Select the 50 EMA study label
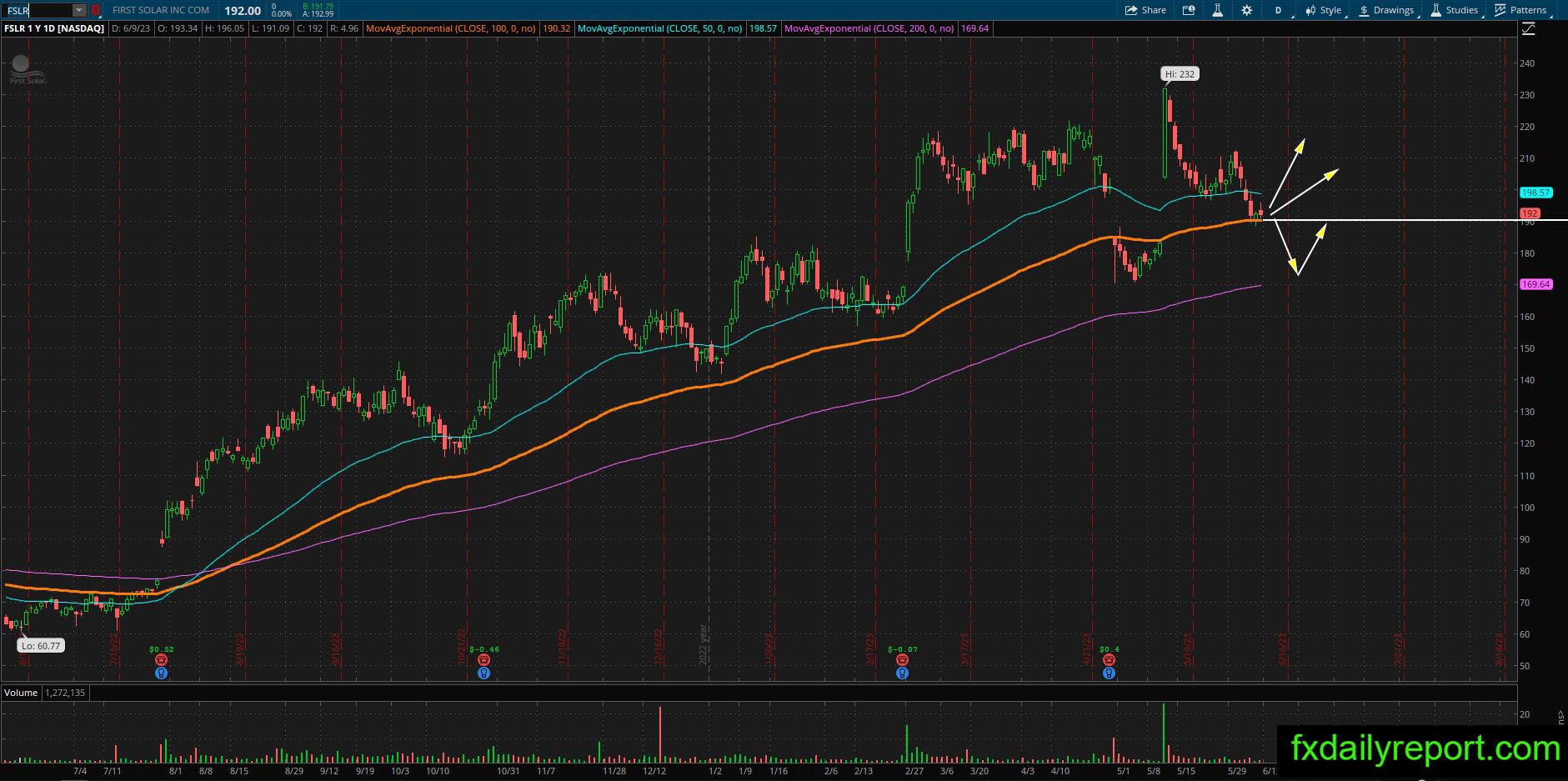The height and width of the screenshot is (781, 1568). coord(660,28)
